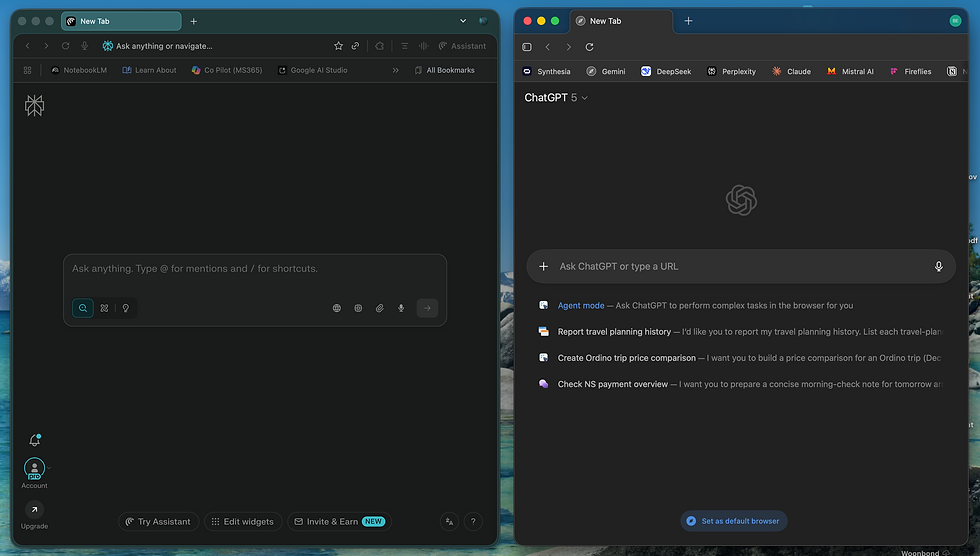Open Assistant in Comet toolbar
Screen dimensions: 980x556
click(x=462, y=46)
